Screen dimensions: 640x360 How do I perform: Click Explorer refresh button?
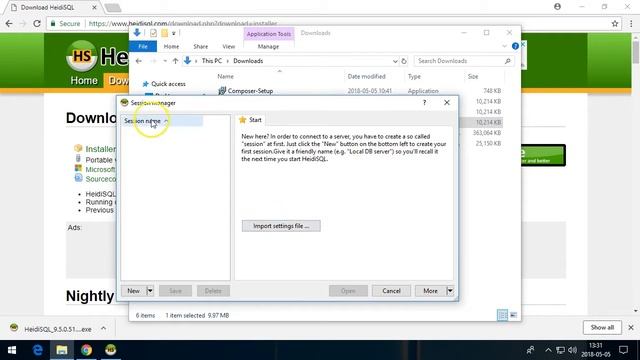tap(404, 61)
